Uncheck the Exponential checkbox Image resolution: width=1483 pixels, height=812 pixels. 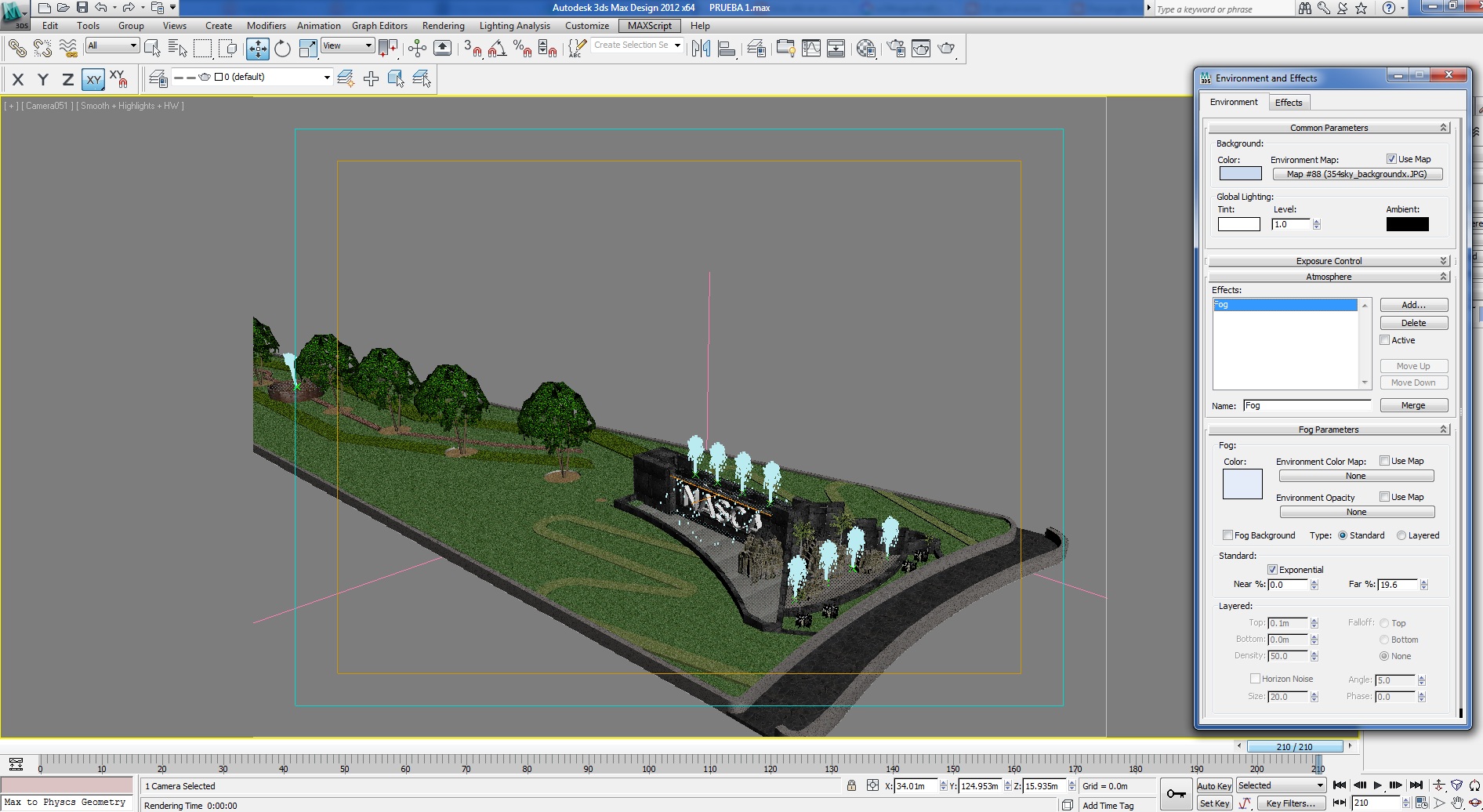[1272, 570]
